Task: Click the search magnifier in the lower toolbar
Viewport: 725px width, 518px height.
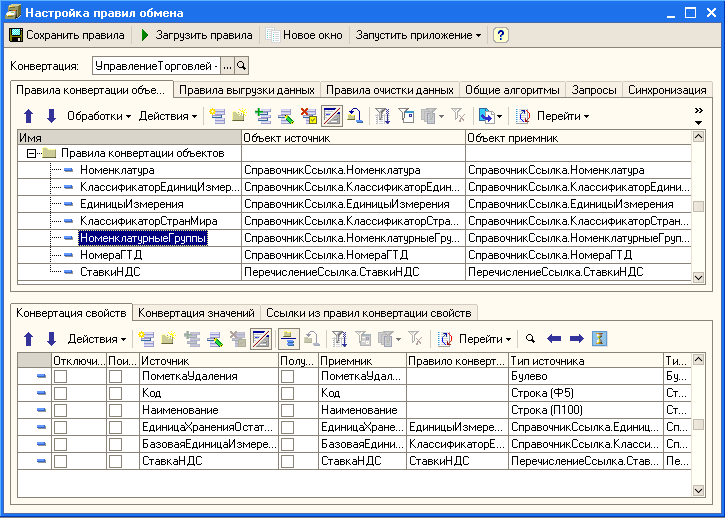Action: 531,339
